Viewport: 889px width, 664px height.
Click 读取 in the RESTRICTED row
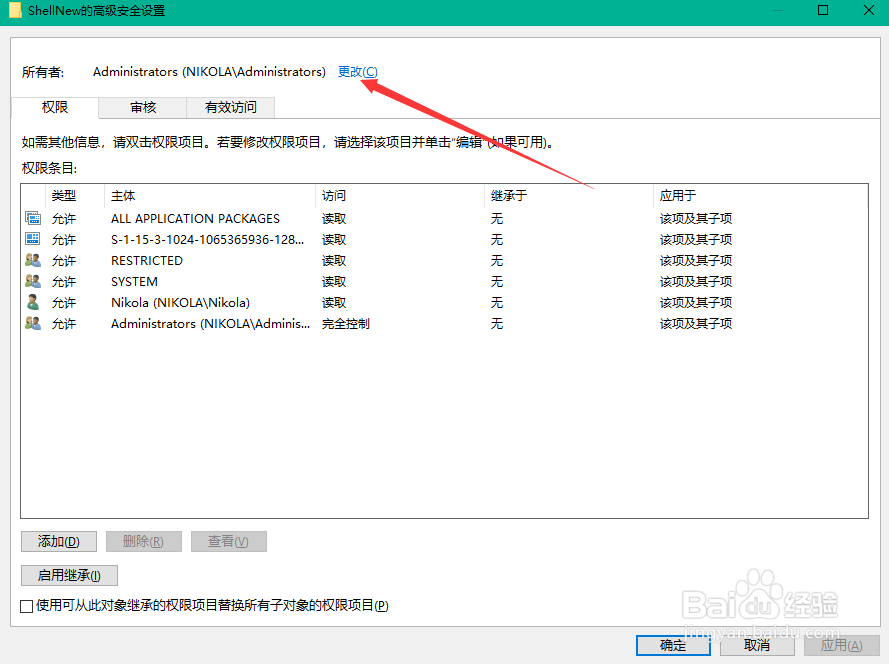tap(334, 260)
